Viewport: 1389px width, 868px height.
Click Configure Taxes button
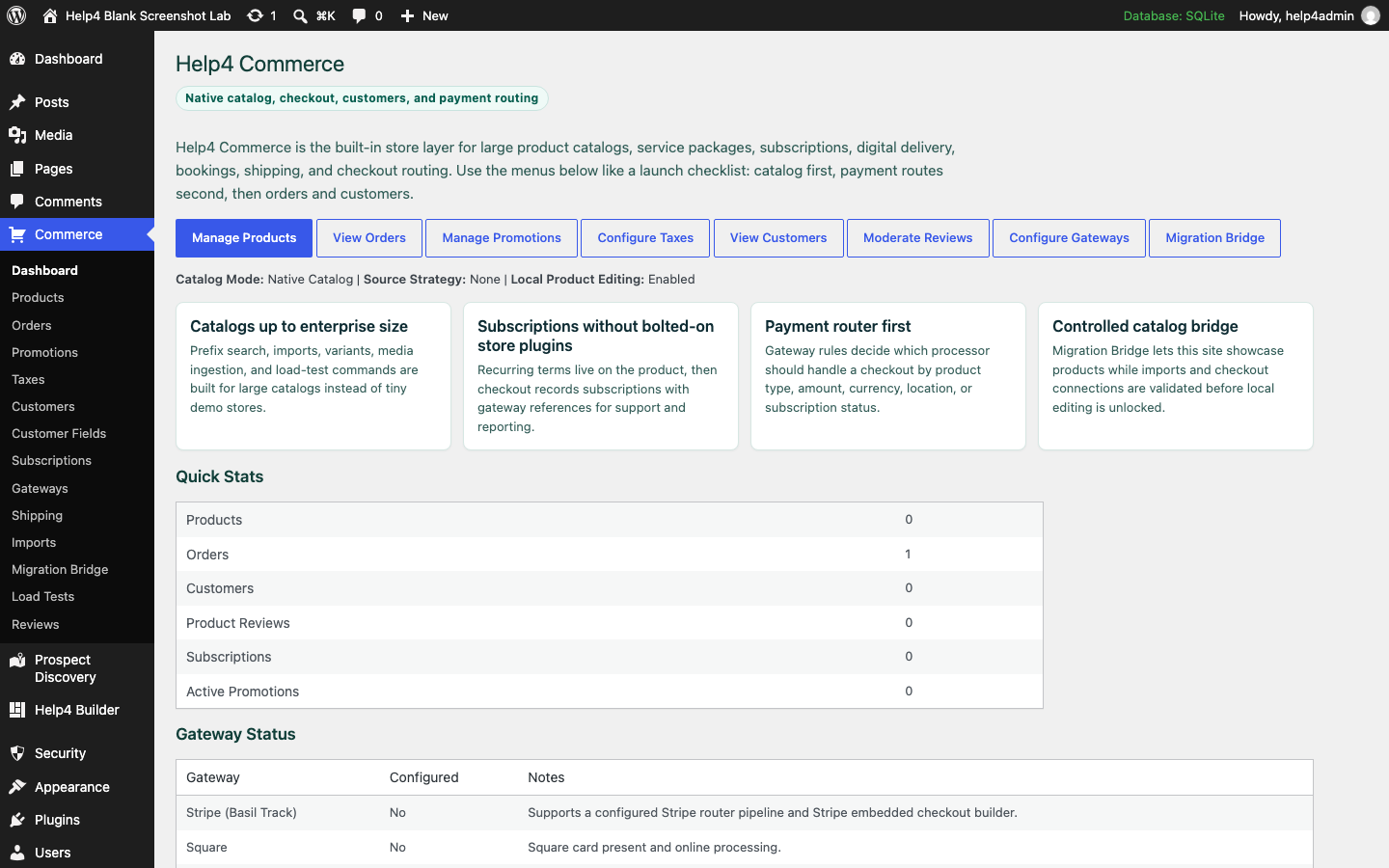(645, 238)
